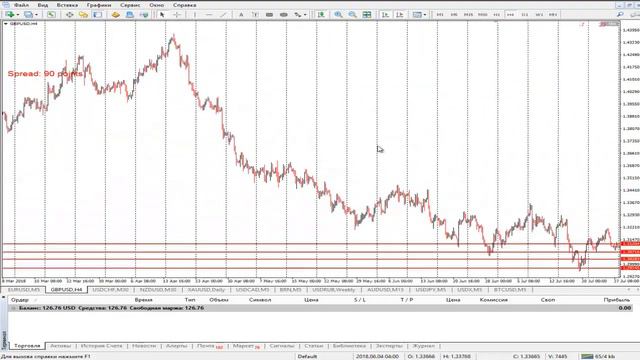Open the Strategy Tester icon

click(116, 15)
